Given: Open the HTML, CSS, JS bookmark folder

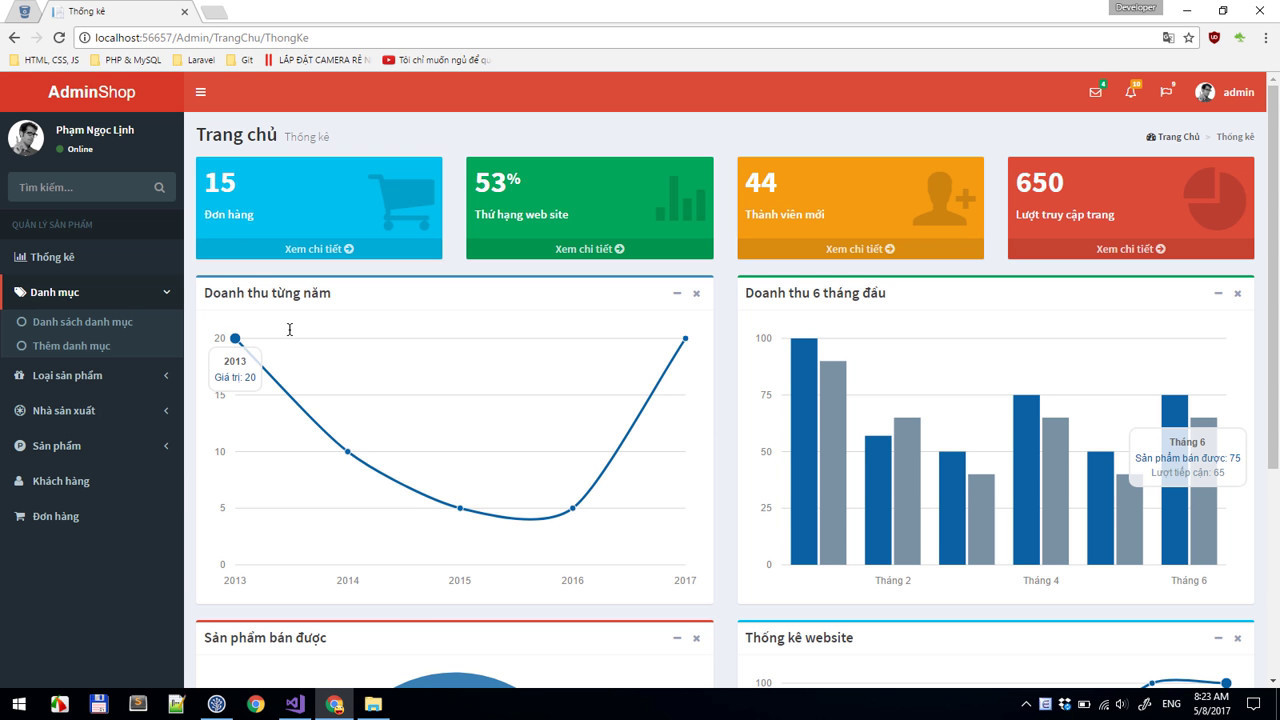Looking at the screenshot, I should (x=44, y=60).
